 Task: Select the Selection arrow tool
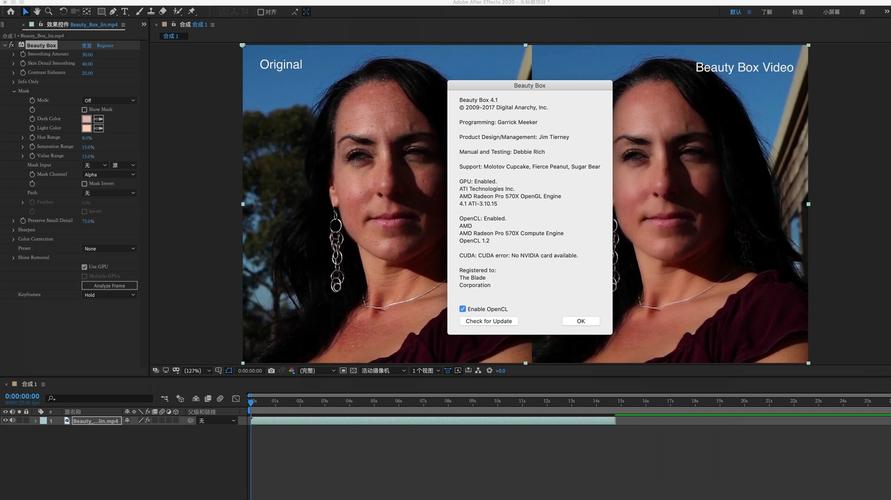point(26,11)
